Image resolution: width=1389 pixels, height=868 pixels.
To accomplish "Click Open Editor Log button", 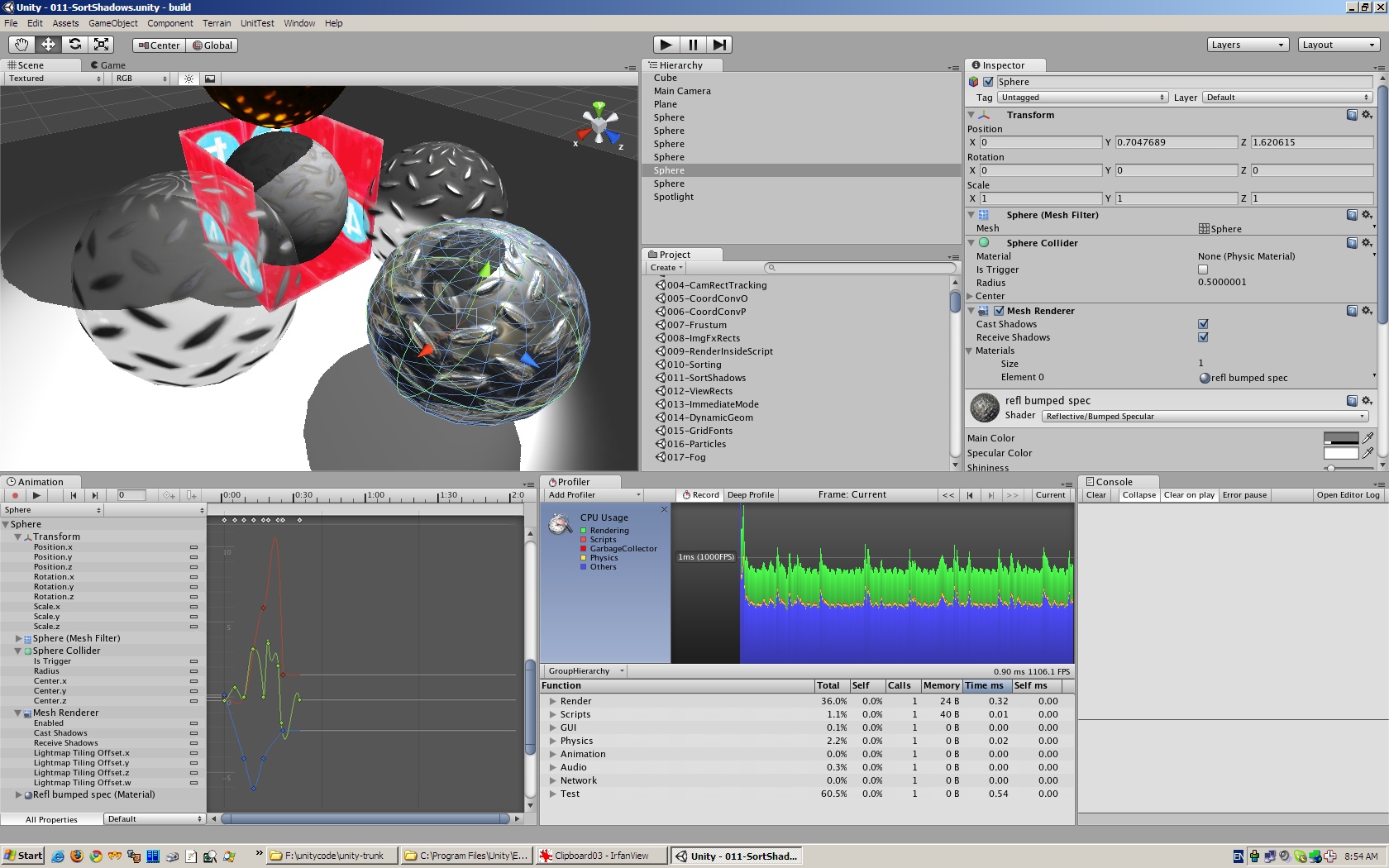I will pos(1348,495).
